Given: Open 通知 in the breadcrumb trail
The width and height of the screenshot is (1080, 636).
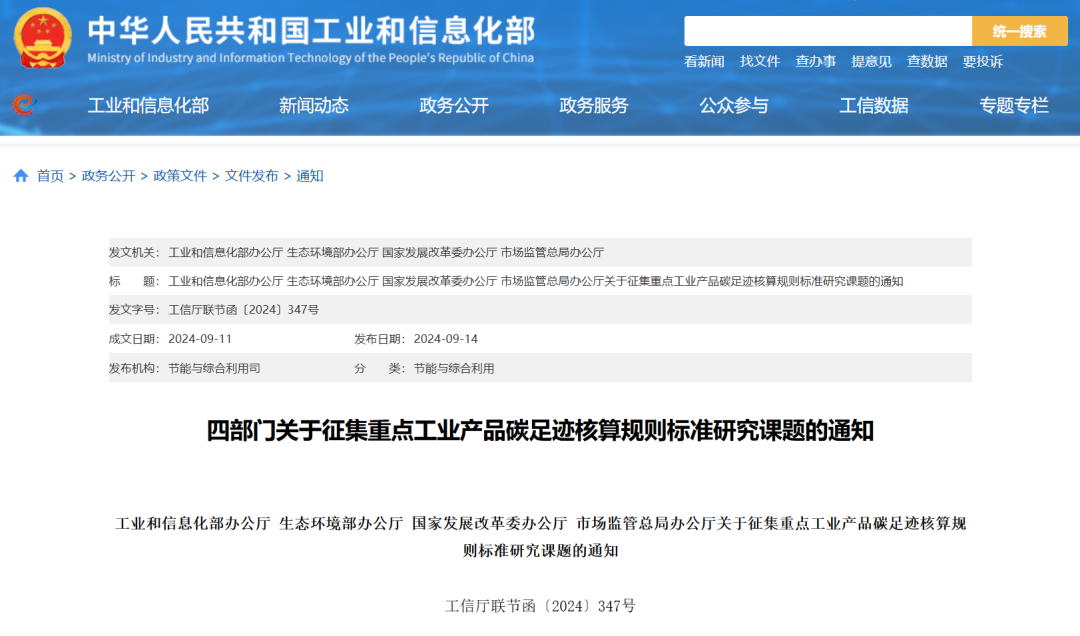Looking at the screenshot, I should (x=313, y=175).
